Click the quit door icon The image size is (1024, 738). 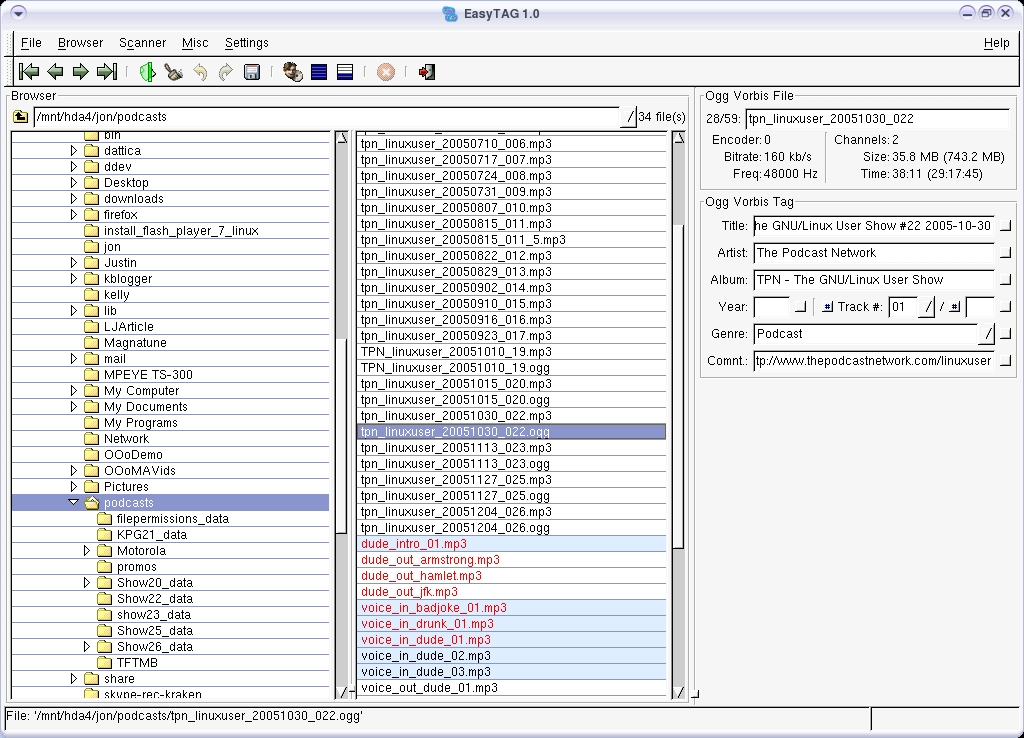[x=427, y=72]
